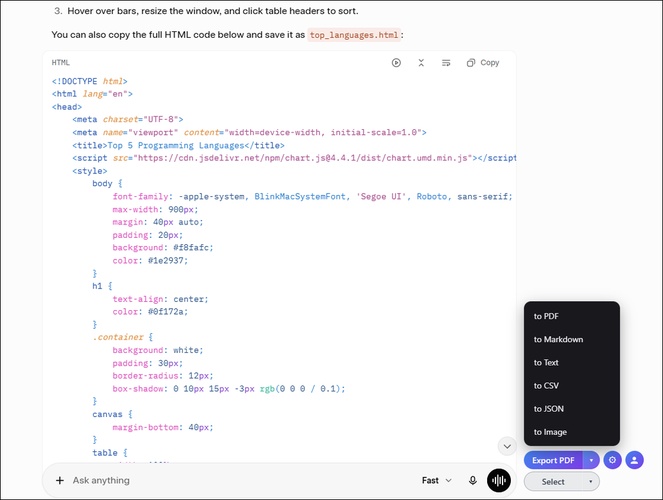Screen dimensions: 663x500
Task: Choose 'to JSON' from export menu
Action: 572,409
